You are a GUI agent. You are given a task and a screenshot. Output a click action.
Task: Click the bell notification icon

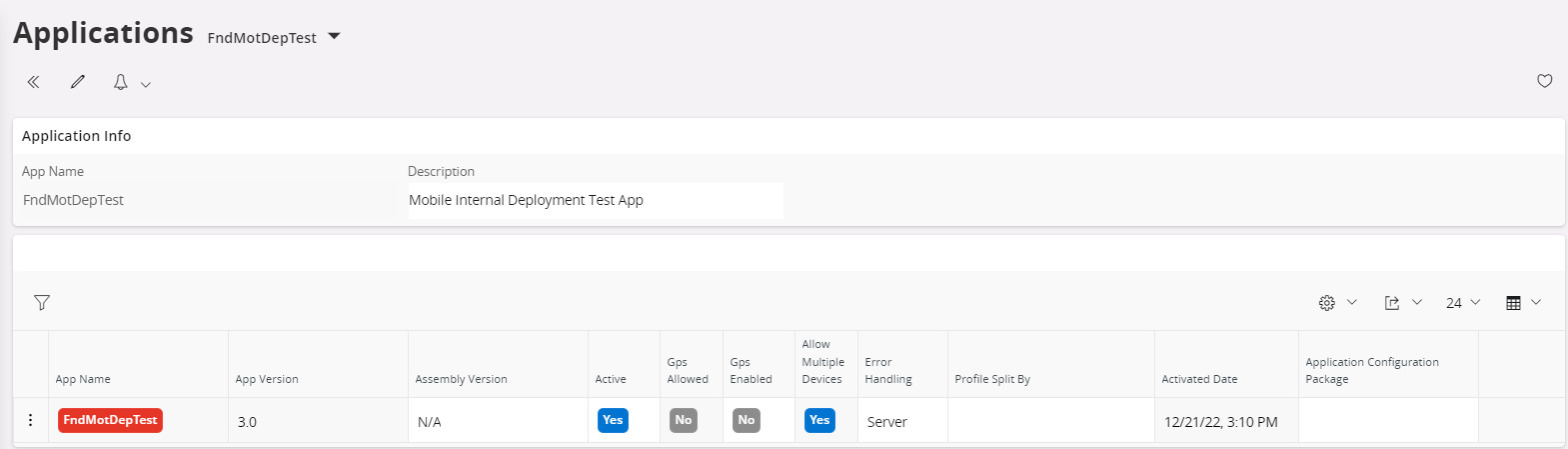tap(120, 82)
